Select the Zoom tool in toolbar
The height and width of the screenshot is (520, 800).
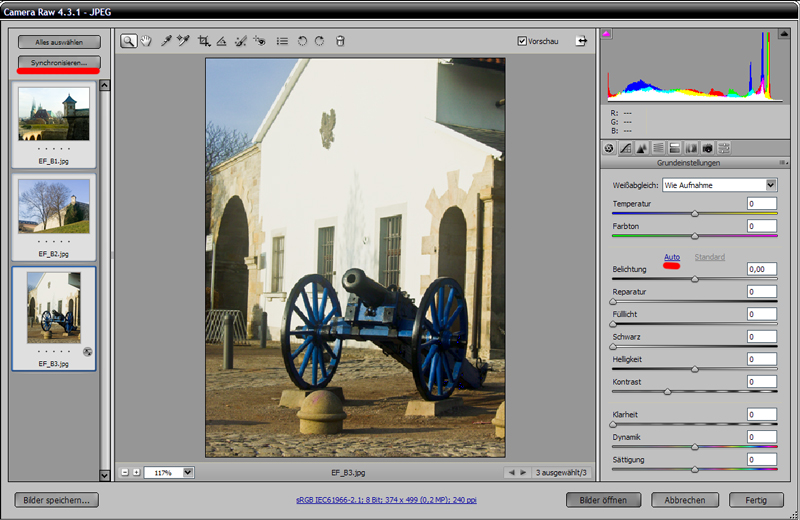(128, 41)
